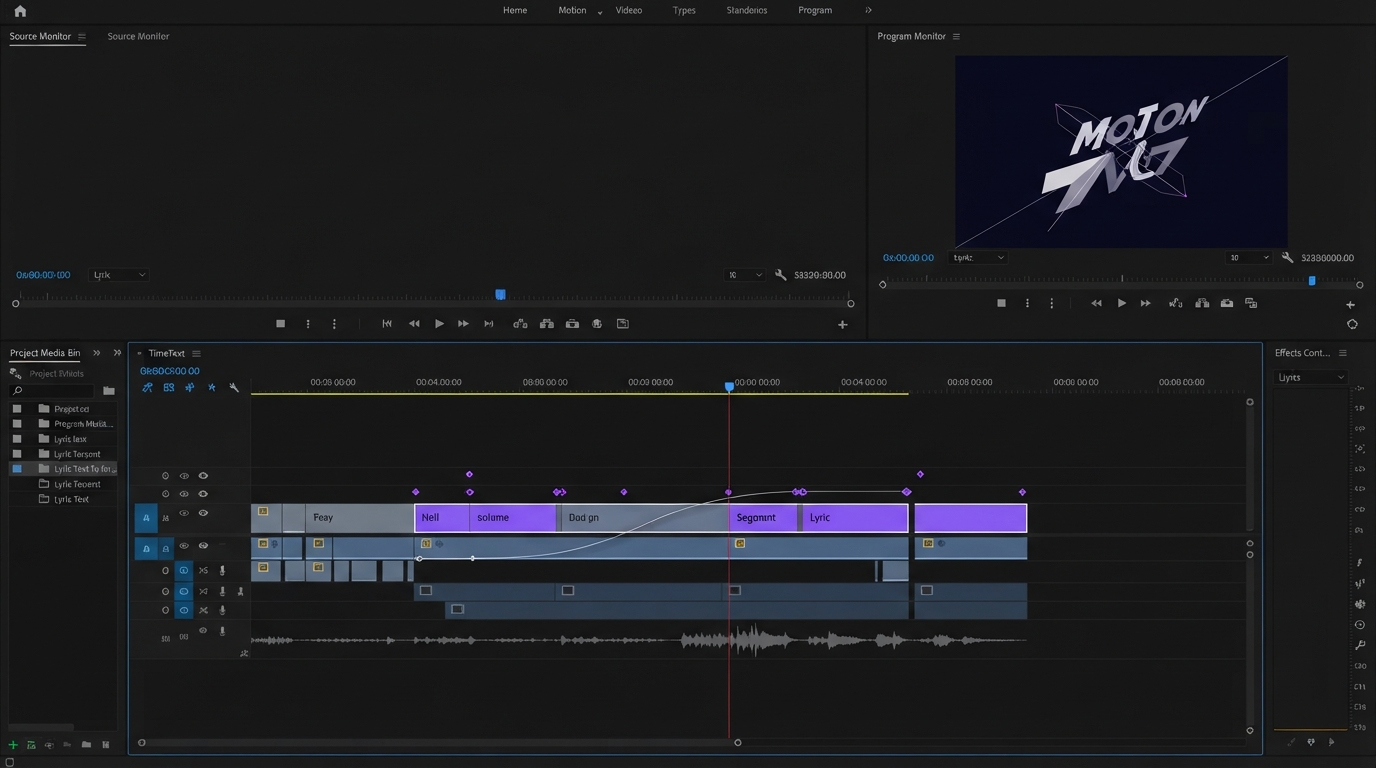Open the TimeText timeline panel menu
1376x768 pixels.
pos(196,353)
